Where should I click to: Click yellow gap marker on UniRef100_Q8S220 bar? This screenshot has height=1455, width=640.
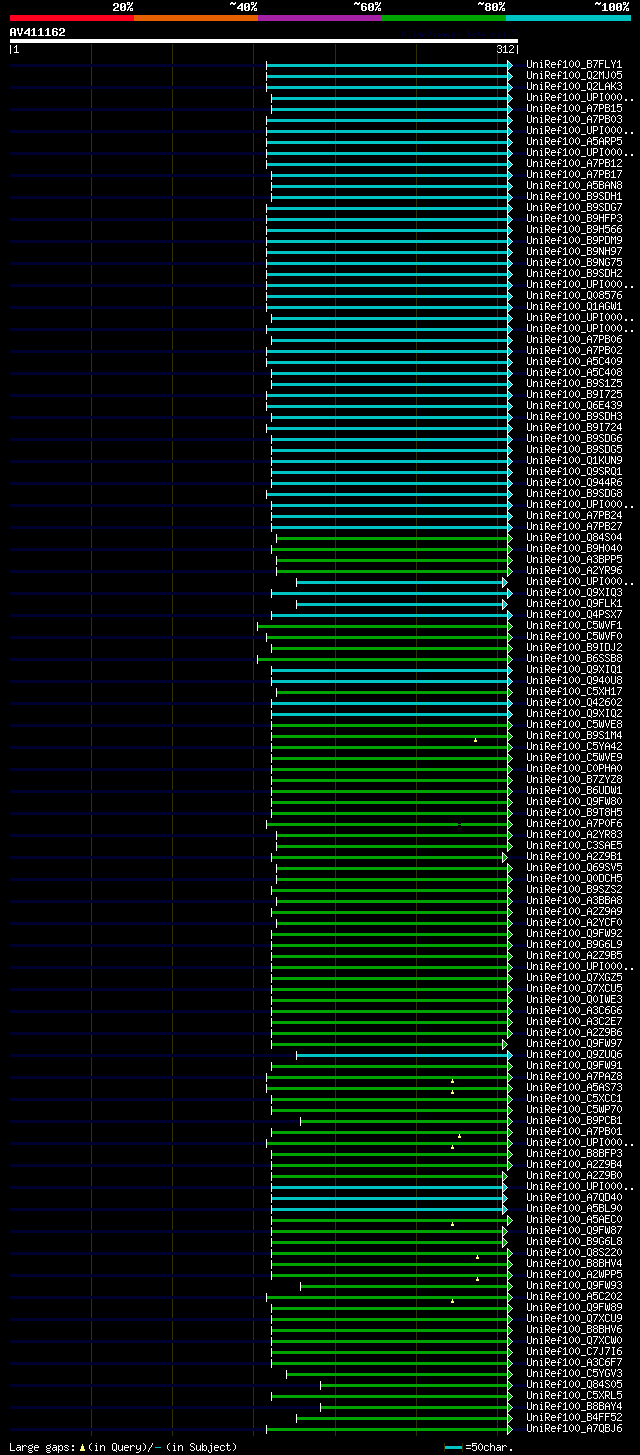(x=477, y=1257)
